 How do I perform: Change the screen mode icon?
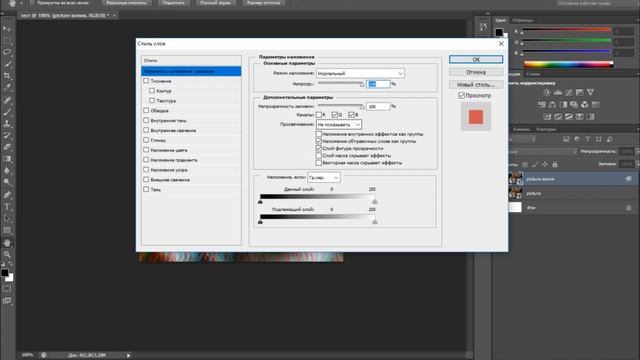[7, 301]
